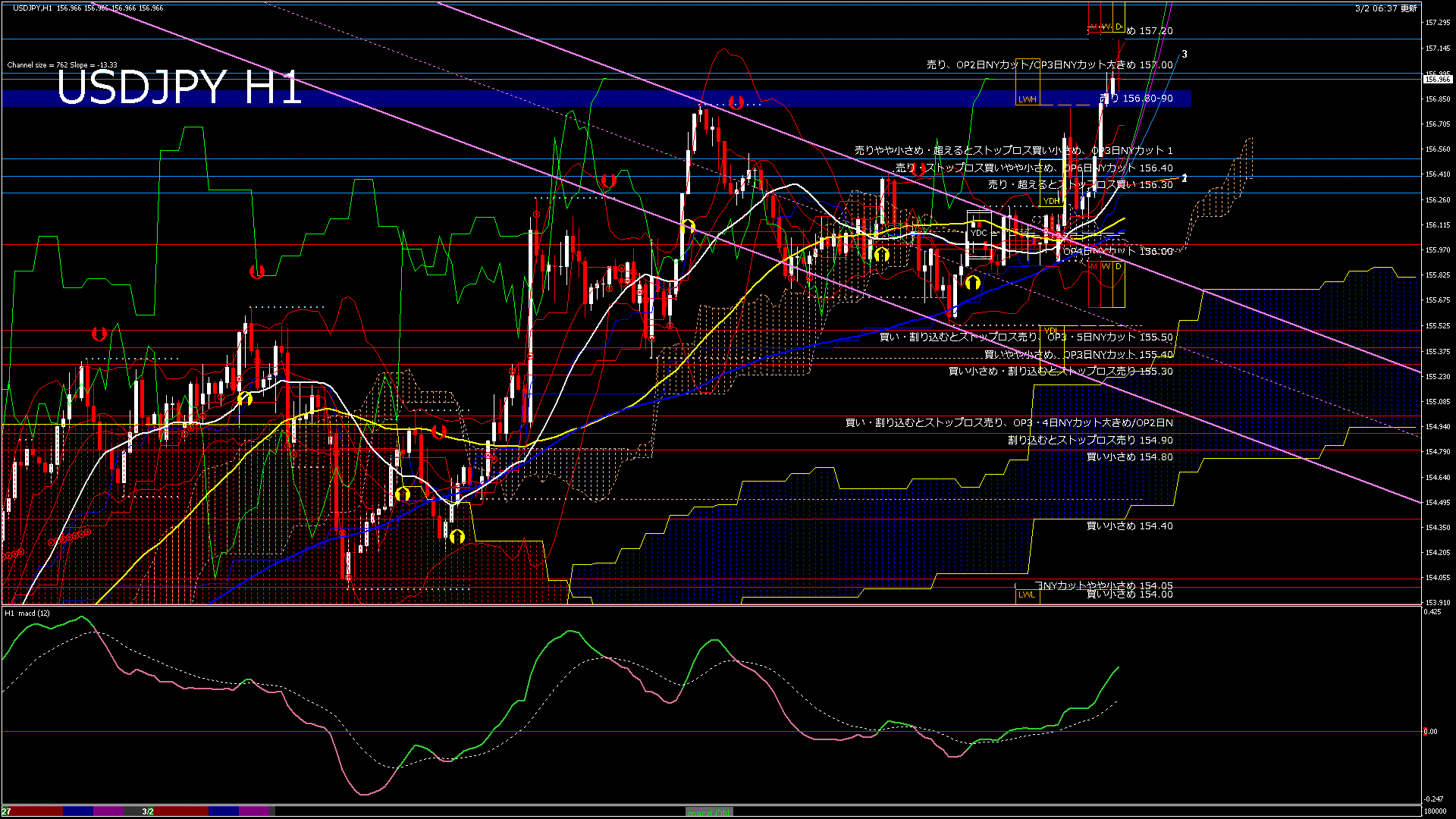Image resolution: width=1456 pixels, height=819 pixels.
Task: Click the 買い小さめ 154.40 level label
Action: (1129, 526)
